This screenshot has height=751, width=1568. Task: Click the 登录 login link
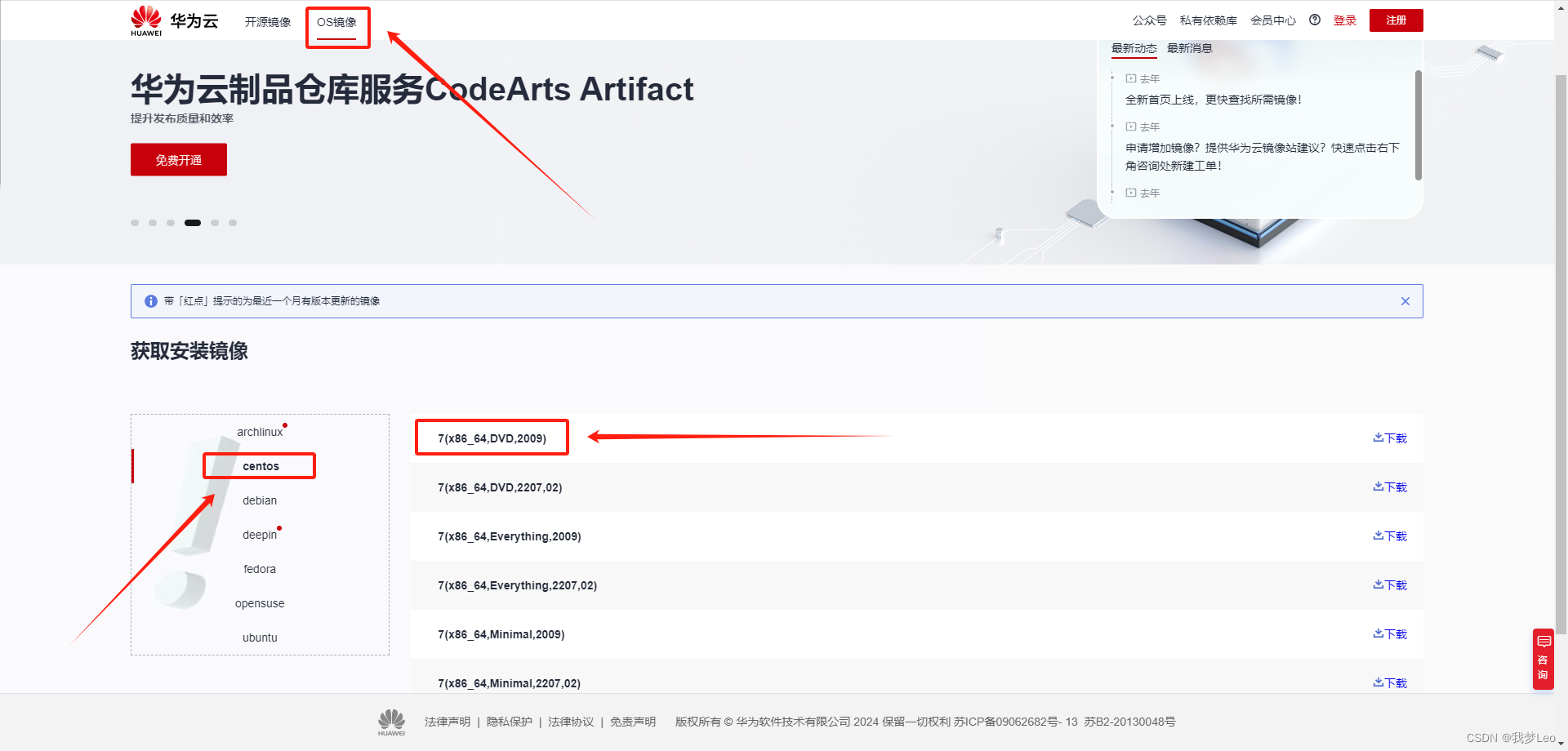(x=1344, y=20)
